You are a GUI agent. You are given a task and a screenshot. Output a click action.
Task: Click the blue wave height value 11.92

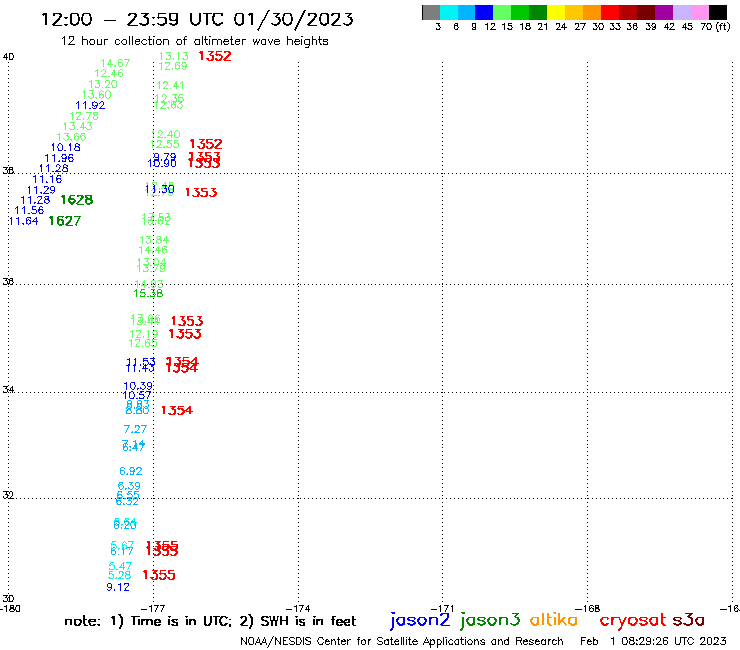[90, 105]
